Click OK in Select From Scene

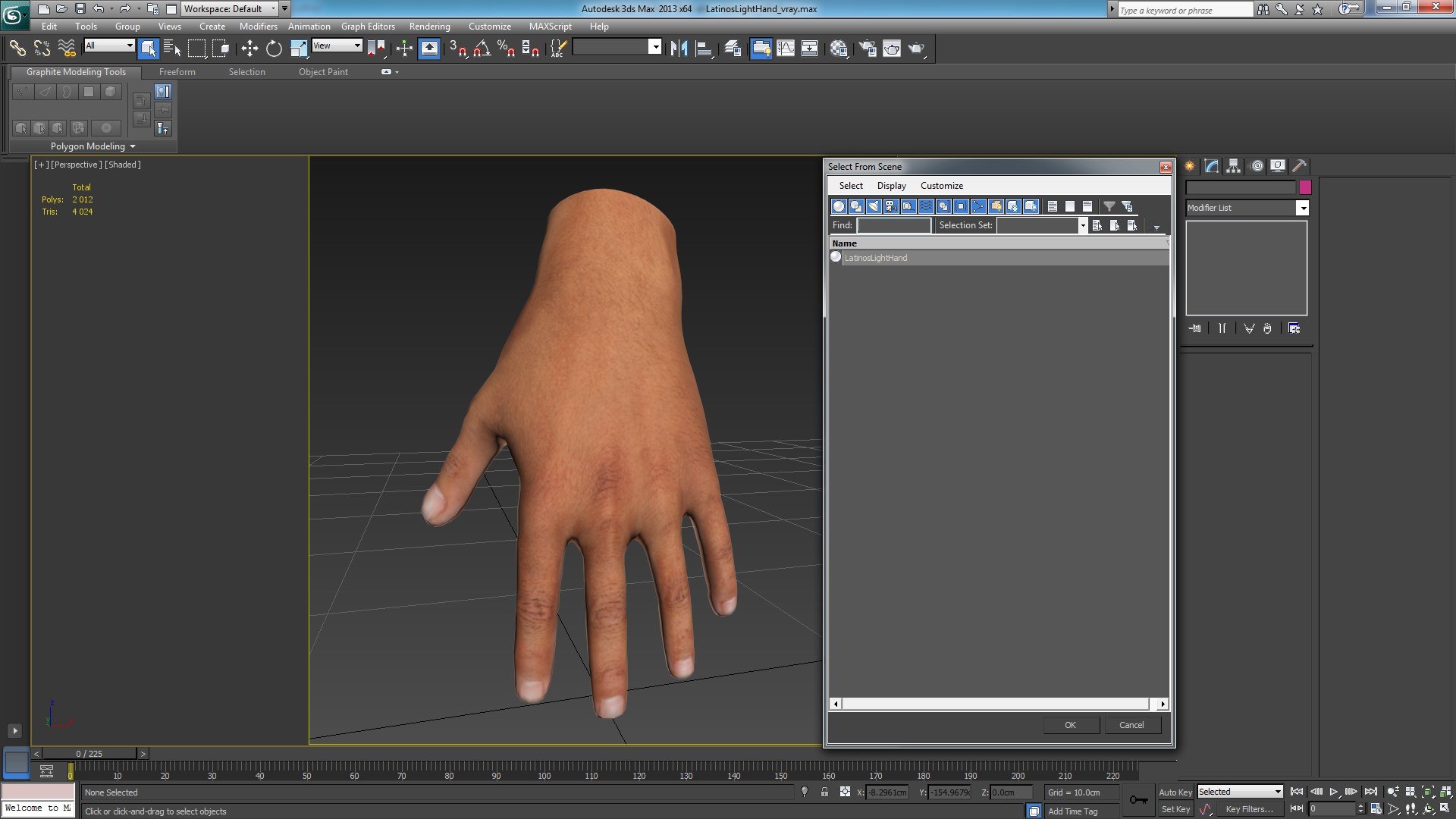[1070, 725]
